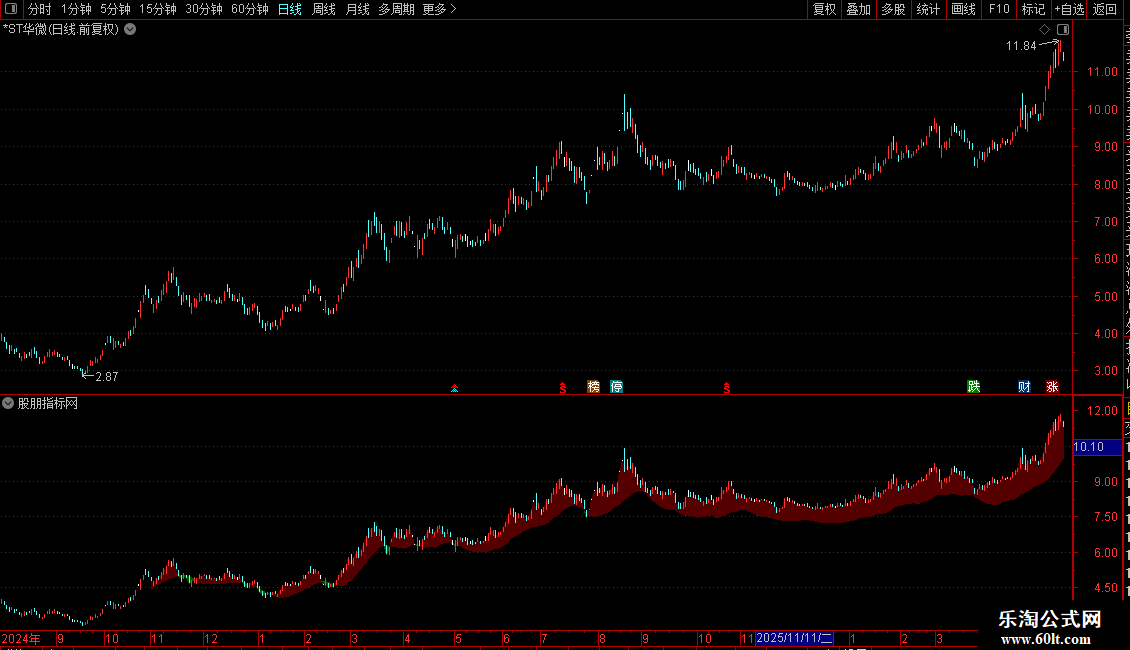Image resolution: width=1130 pixels, height=650 pixels.
Task: Open the 多股 multi-stock view
Action: [894, 9]
